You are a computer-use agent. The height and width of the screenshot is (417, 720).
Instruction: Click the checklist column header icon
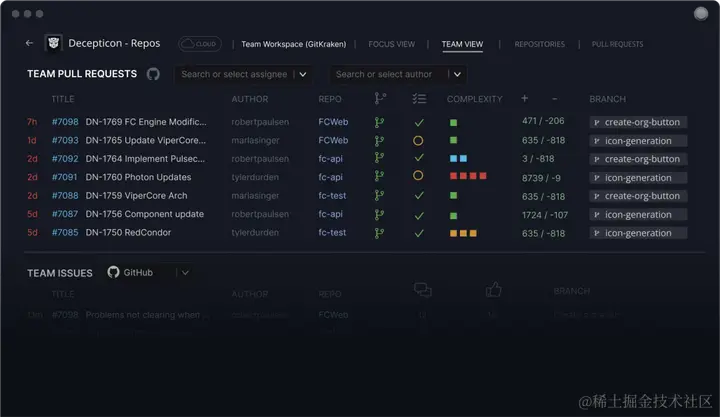coord(419,98)
